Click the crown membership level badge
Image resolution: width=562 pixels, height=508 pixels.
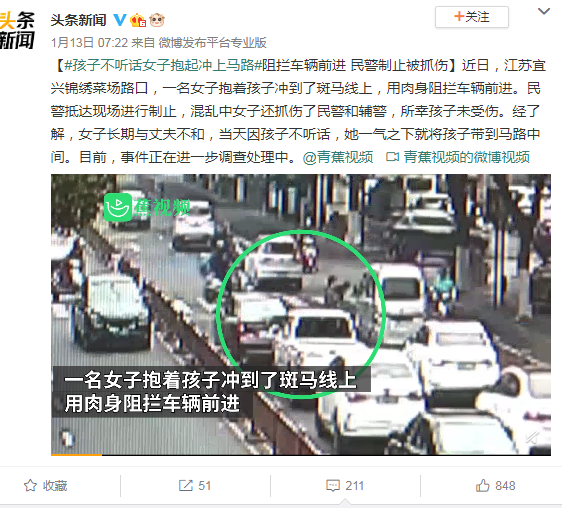[138, 20]
